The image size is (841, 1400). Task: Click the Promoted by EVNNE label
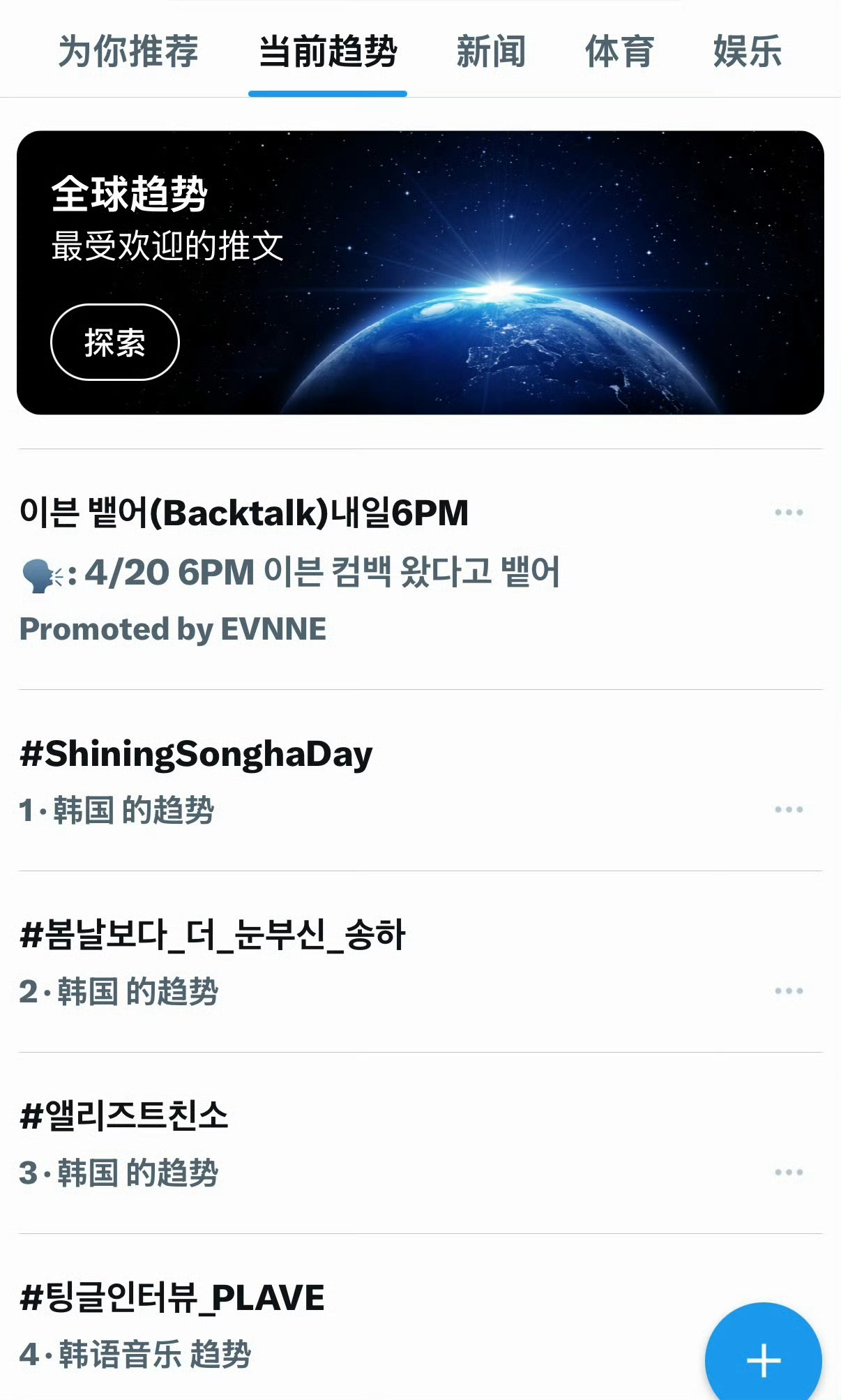tap(173, 629)
